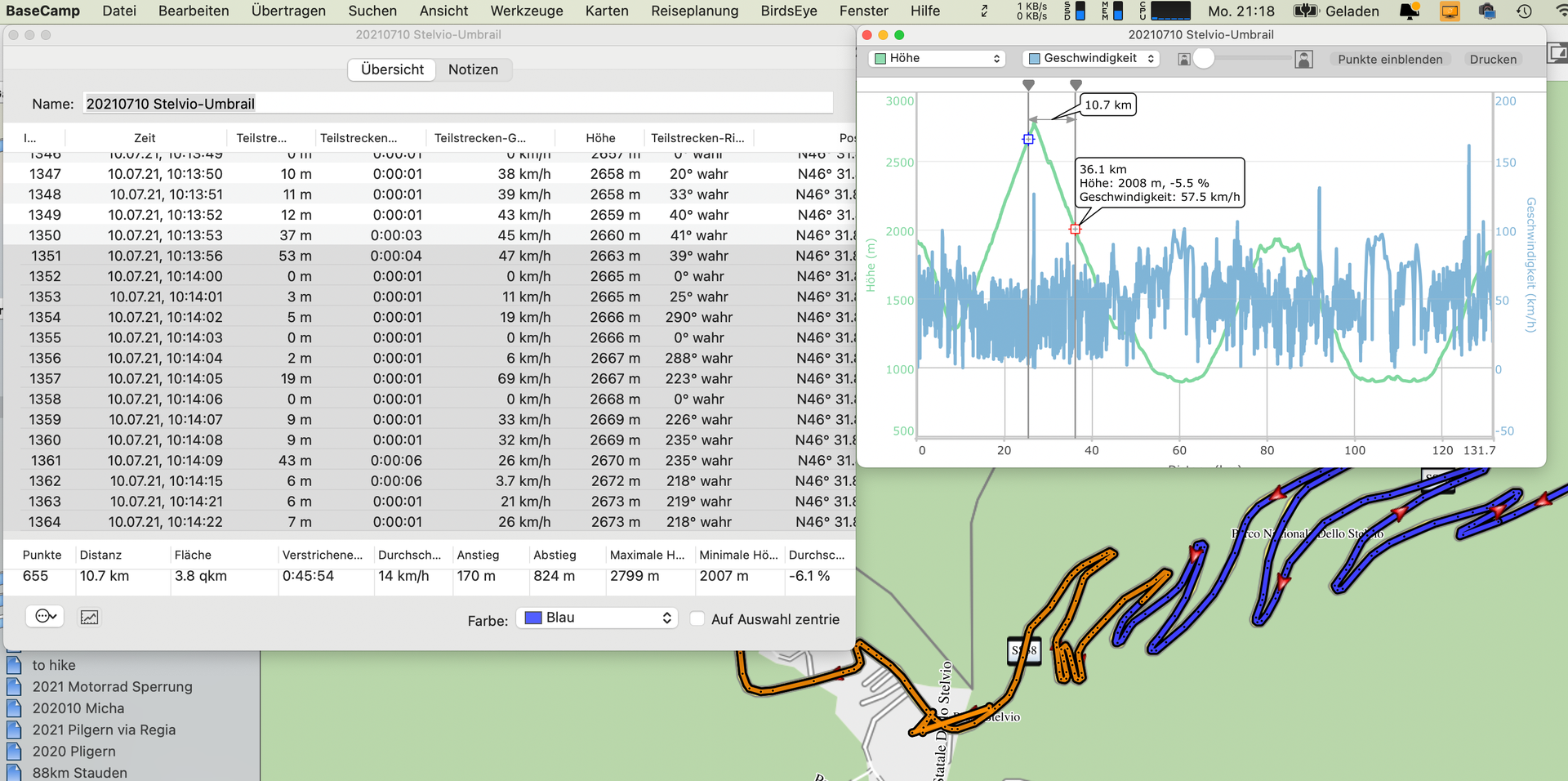
Task: Enable 'Auf Auswahl zentrieren' checkbox
Action: (697, 619)
